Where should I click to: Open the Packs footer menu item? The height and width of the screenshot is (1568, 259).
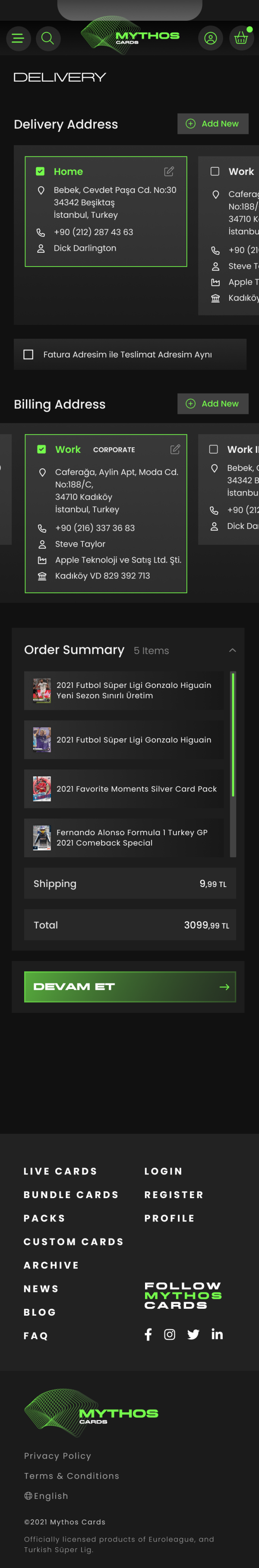[44, 1218]
